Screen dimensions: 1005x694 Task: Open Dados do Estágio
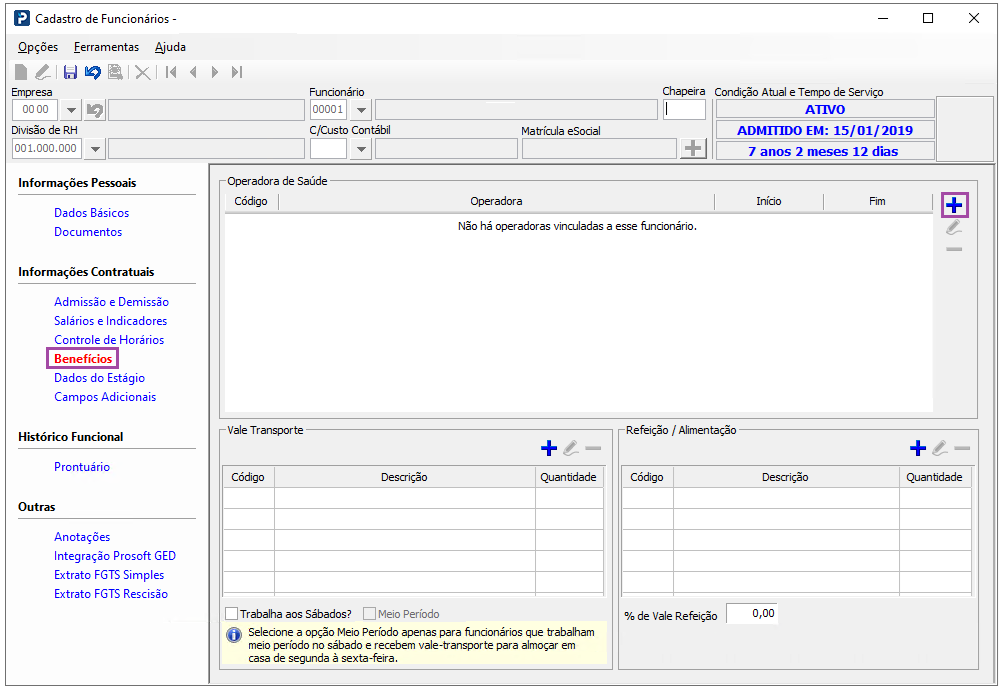coord(99,378)
